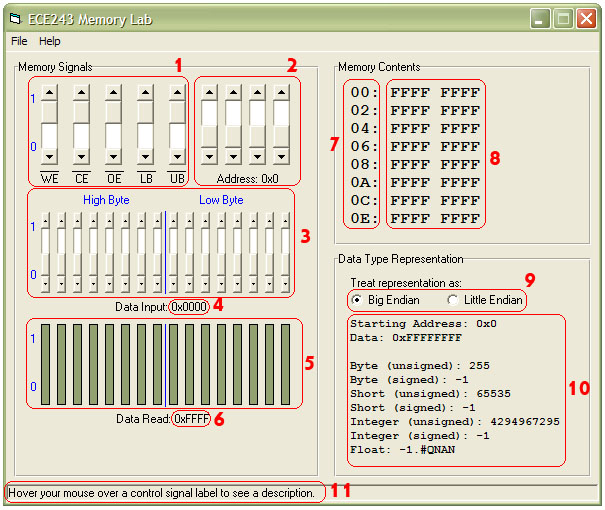This screenshot has width=605, height=510.
Task: Click the up arrow of the third Address bit
Action: click(x=257, y=93)
